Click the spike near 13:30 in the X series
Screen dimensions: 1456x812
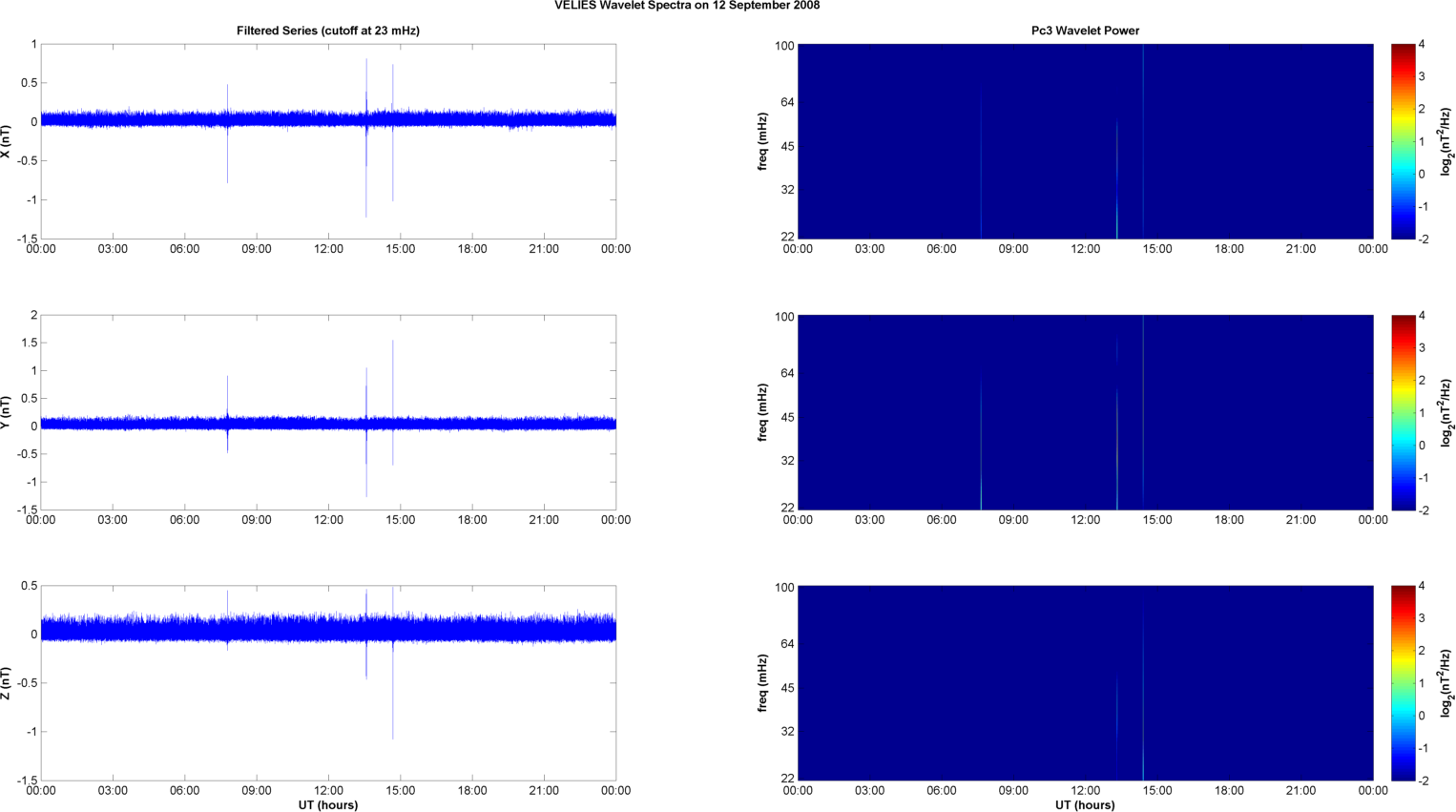[366, 137]
